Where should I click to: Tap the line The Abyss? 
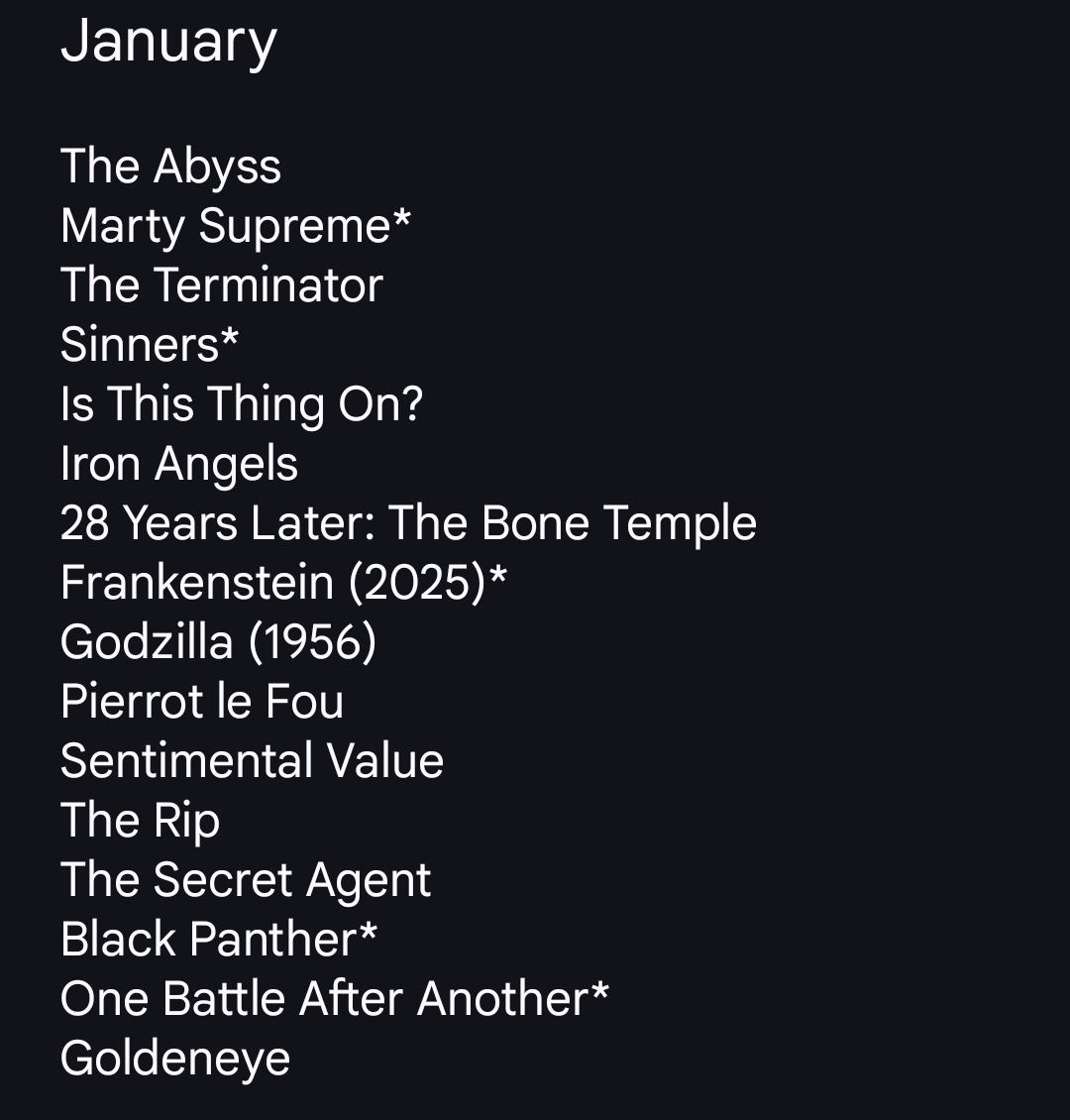pos(170,167)
